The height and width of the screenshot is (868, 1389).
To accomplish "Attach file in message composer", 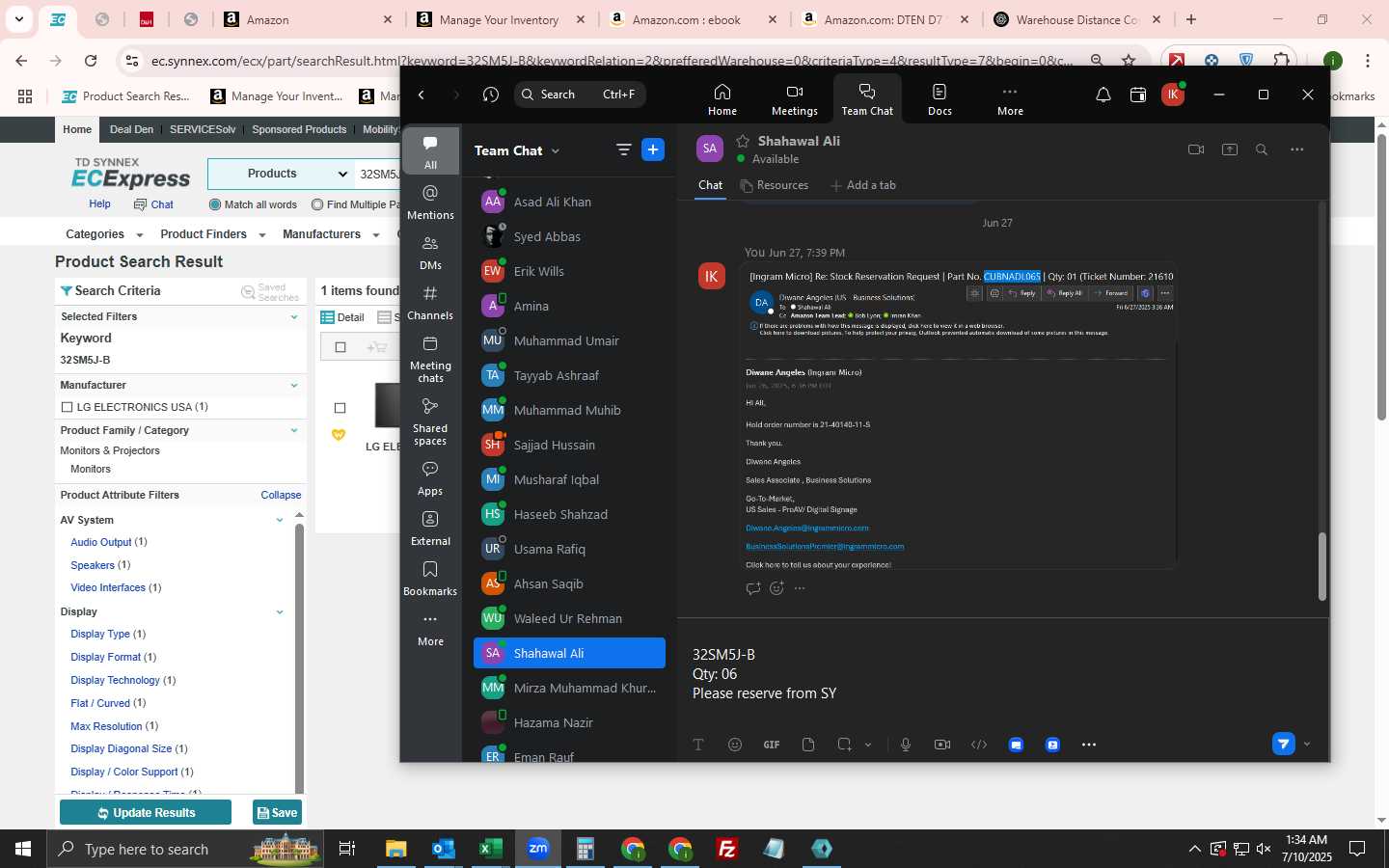I will coord(808,745).
